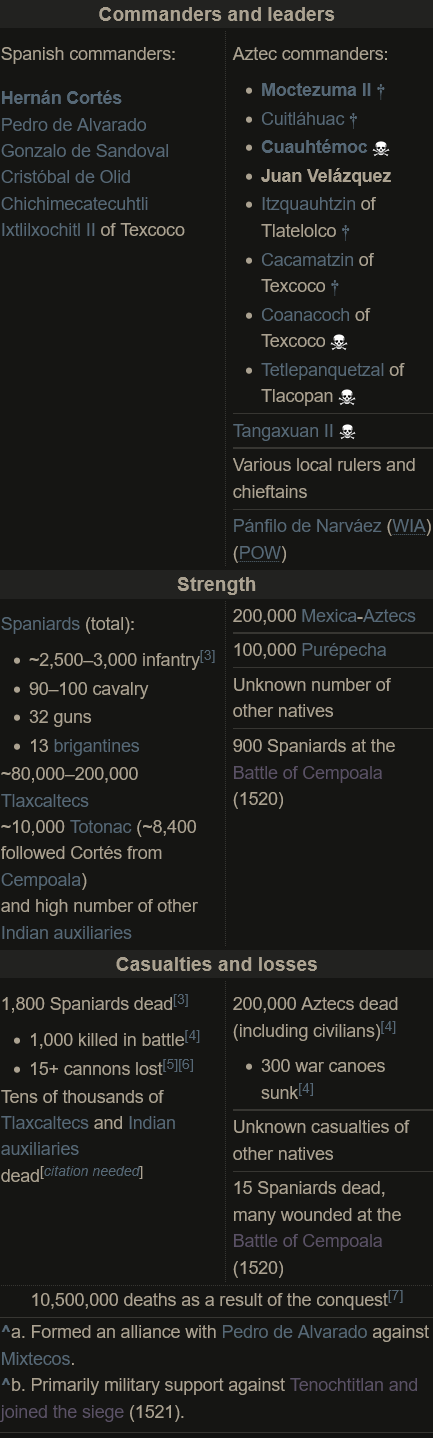433x1438 pixels.
Task: Click the dagger symbol beside Cuitláhuac
Action: tap(353, 119)
